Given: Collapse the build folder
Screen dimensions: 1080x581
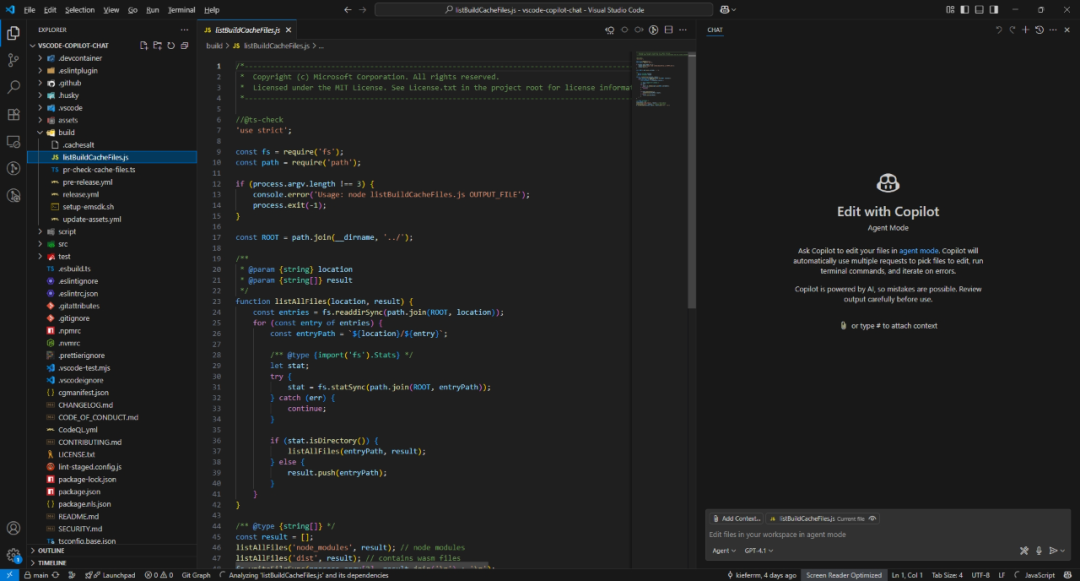Looking at the screenshot, I should pos(66,133).
